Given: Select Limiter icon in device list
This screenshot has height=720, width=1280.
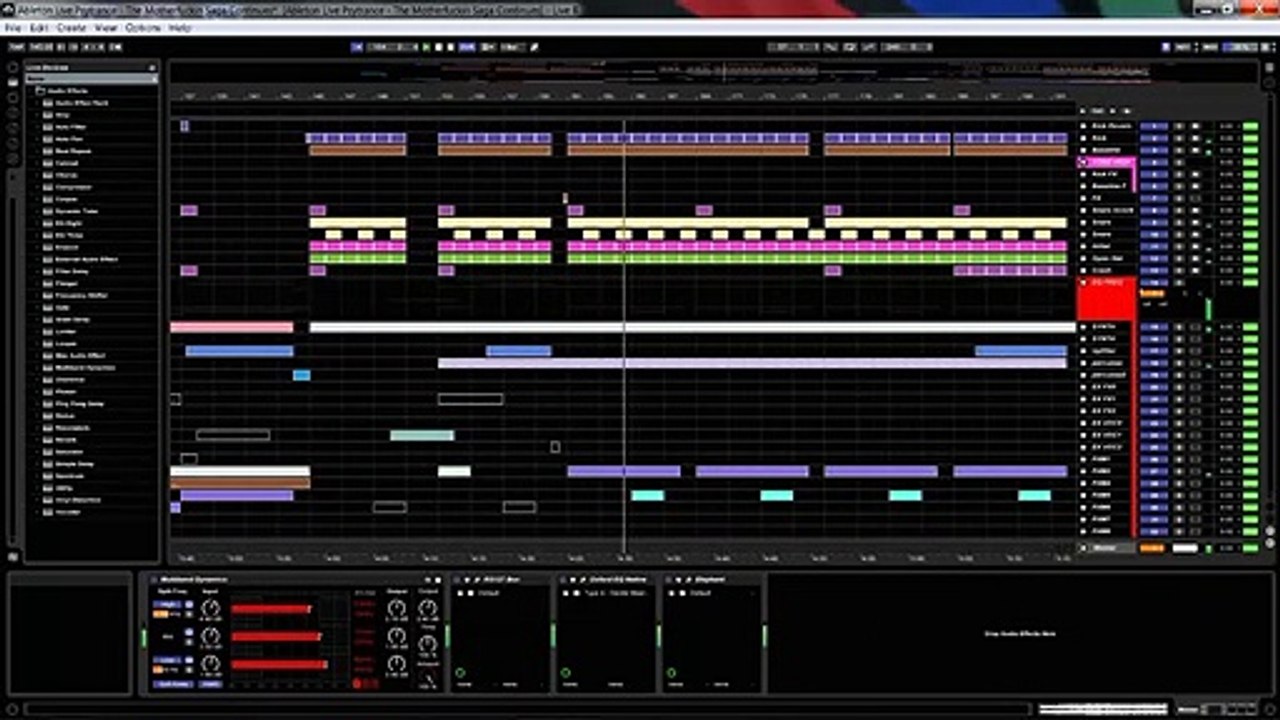Looking at the screenshot, I should click(x=48, y=331).
